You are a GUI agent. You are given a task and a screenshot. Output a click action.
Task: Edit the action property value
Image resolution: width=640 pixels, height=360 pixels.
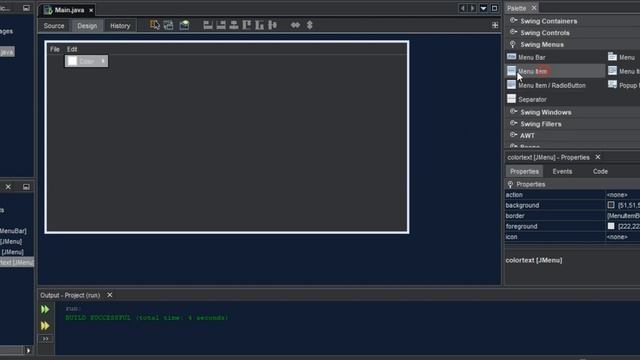point(622,195)
